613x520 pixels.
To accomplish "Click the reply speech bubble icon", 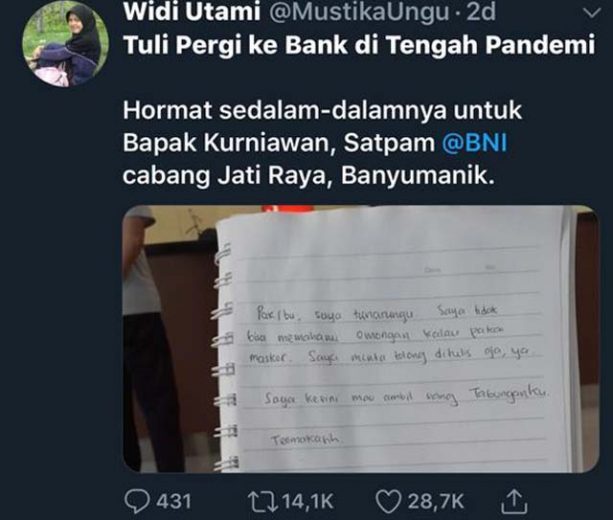I will [137, 502].
